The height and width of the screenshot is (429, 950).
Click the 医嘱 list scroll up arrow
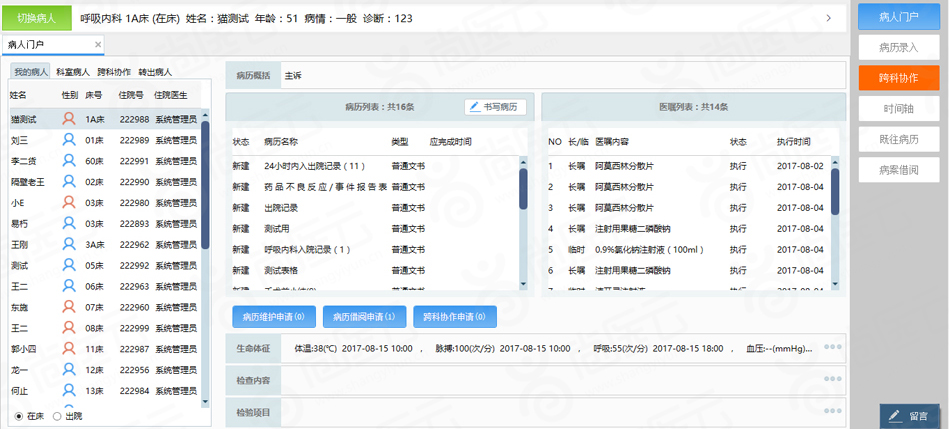pos(835,161)
